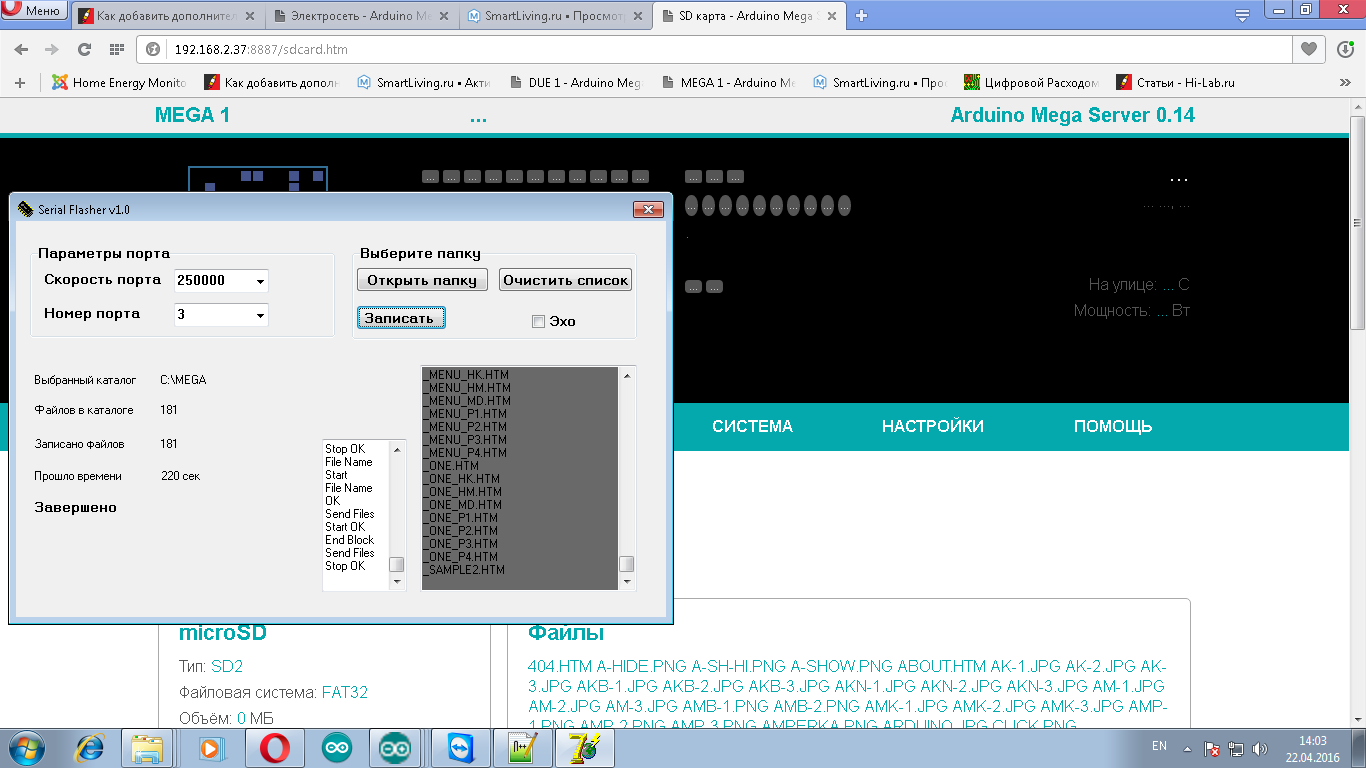The height and width of the screenshot is (768, 1366).
Task: Select _MENU_HK.HTM in the file list
Action: click(466, 375)
